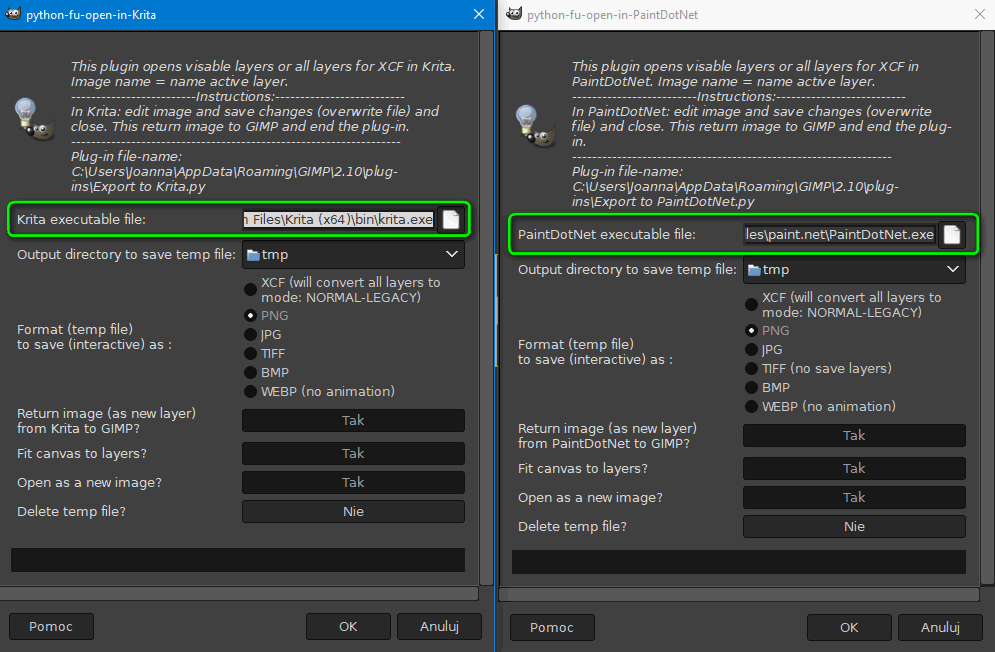This screenshot has width=995, height=652.
Task: Click the PaintDotNet.exe path input field
Action: [x=840, y=235]
